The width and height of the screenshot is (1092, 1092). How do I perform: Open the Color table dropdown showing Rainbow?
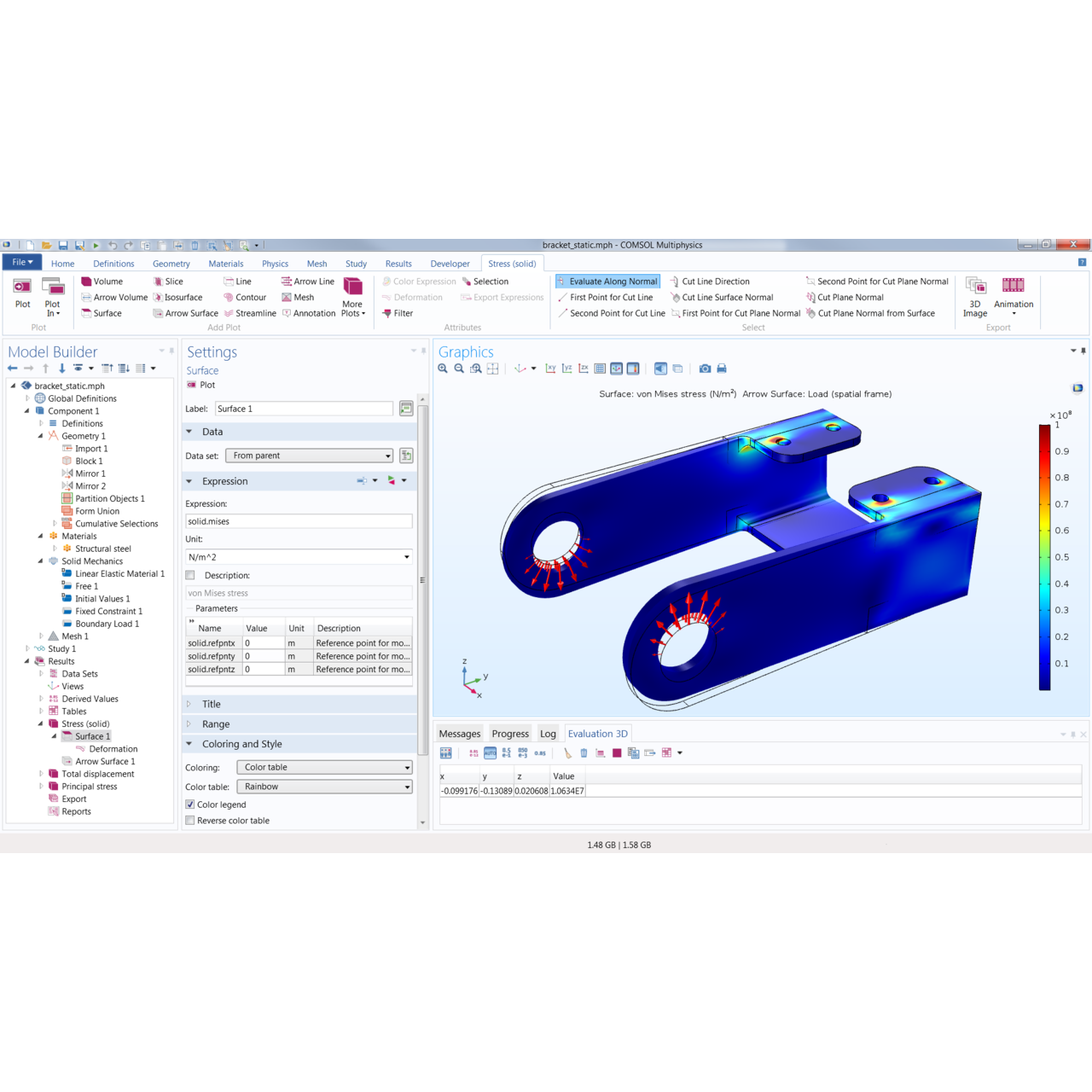(323, 786)
